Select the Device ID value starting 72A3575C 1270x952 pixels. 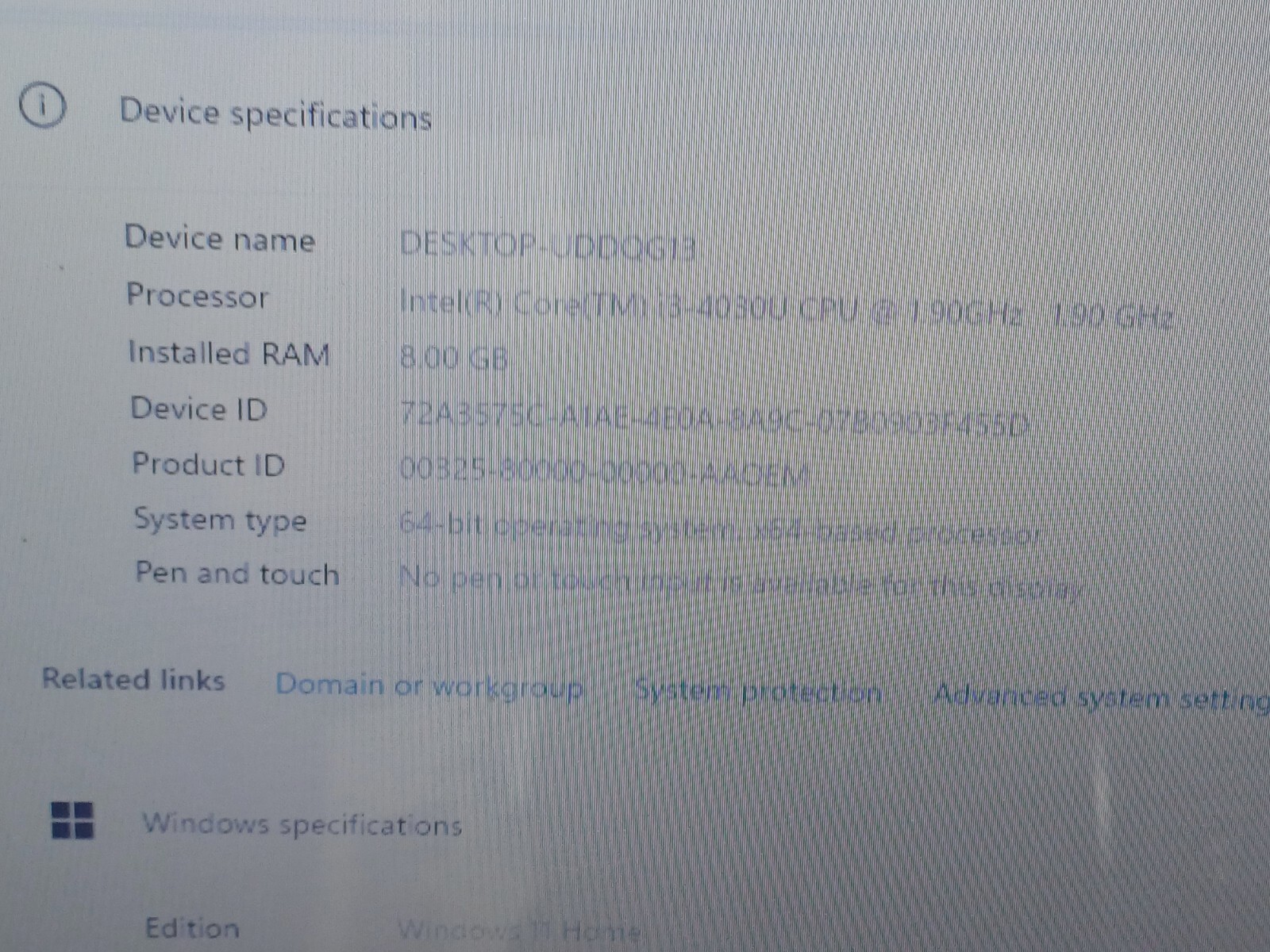714,418
